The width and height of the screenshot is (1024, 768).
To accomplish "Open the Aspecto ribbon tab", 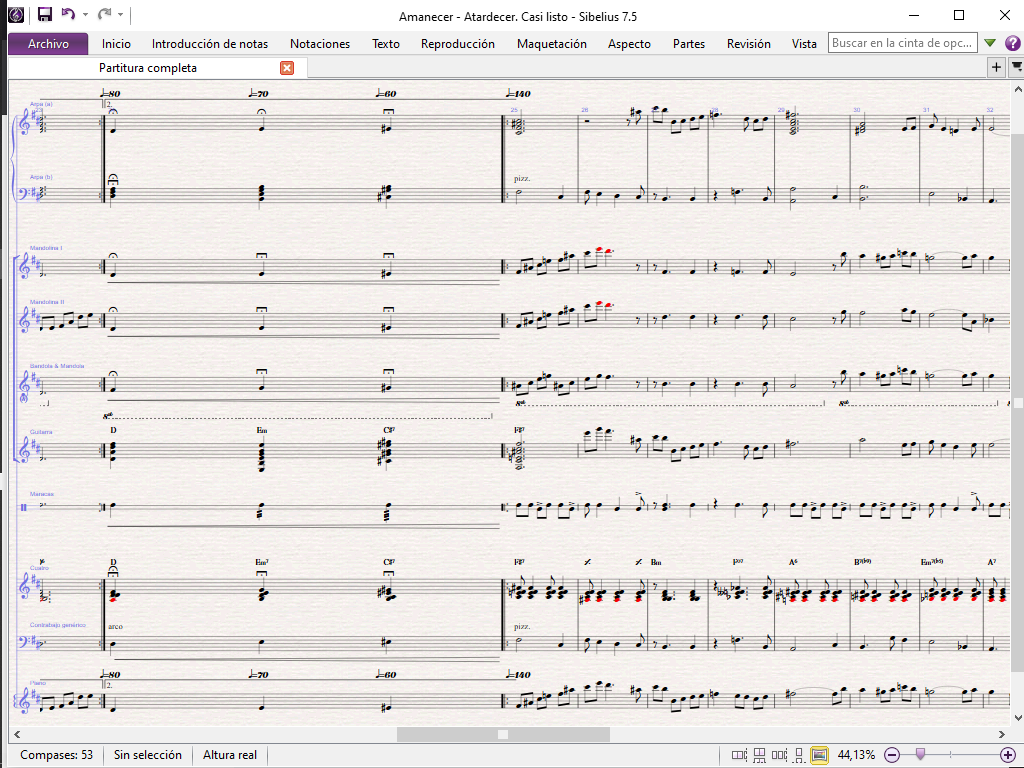I will pyautogui.click(x=630, y=44).
